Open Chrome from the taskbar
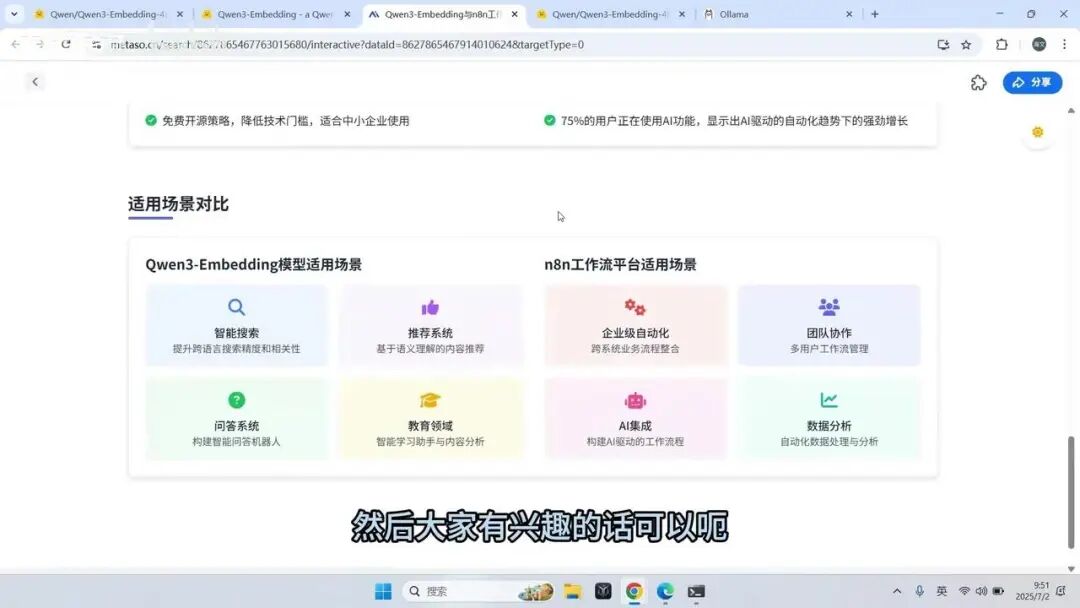The width and height of the screenshot is (1080, 608). click(x=634, y=591)
